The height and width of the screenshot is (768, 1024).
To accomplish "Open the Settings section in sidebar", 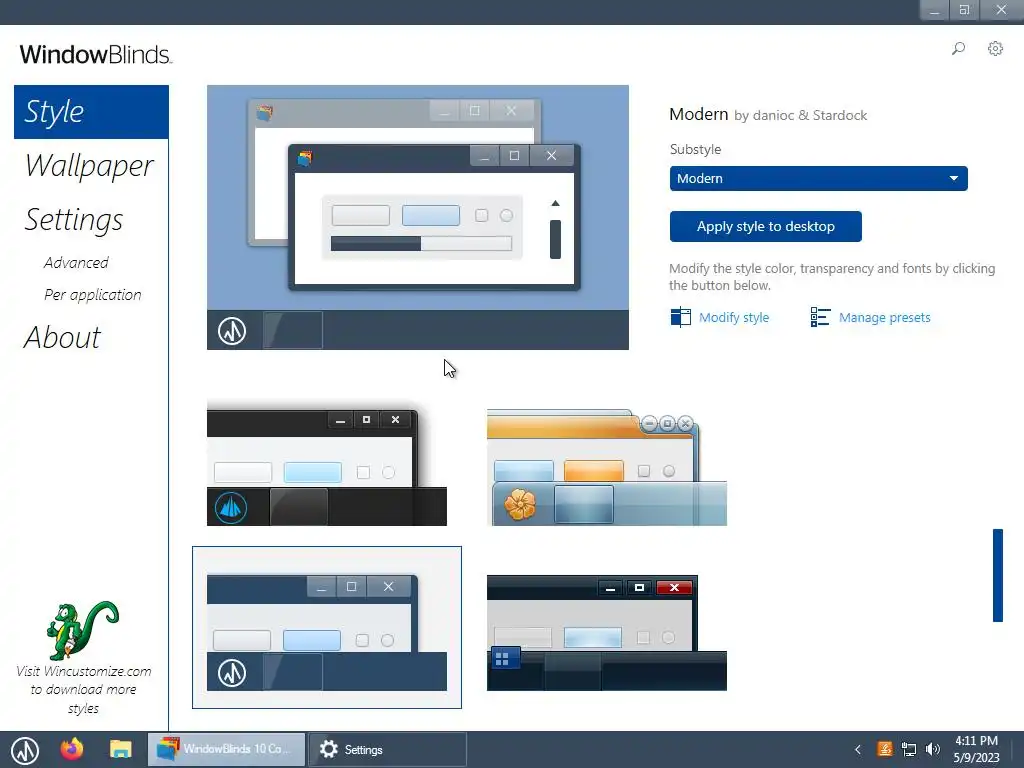I will click(x=74, y=219).
